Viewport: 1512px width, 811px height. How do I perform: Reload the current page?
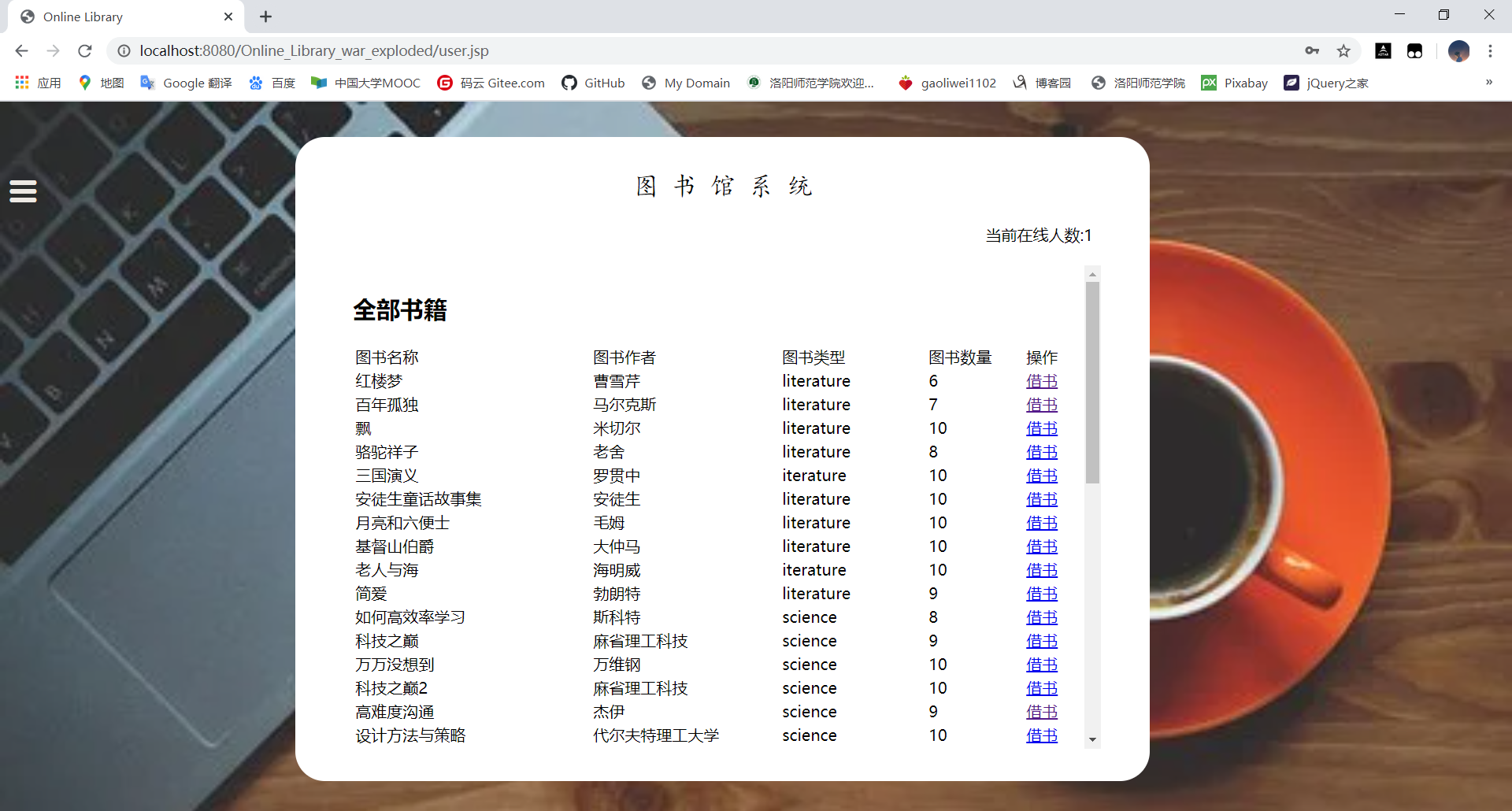[x=84, y=50]
